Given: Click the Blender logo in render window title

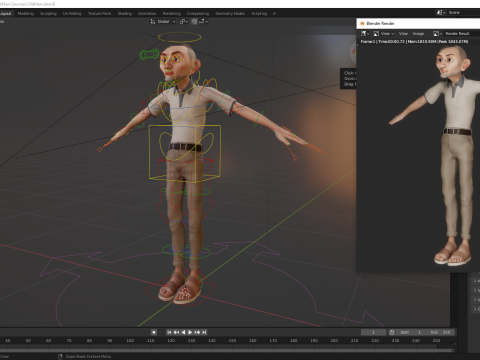Looking at the screenshot, I should [x=362, y=23].
